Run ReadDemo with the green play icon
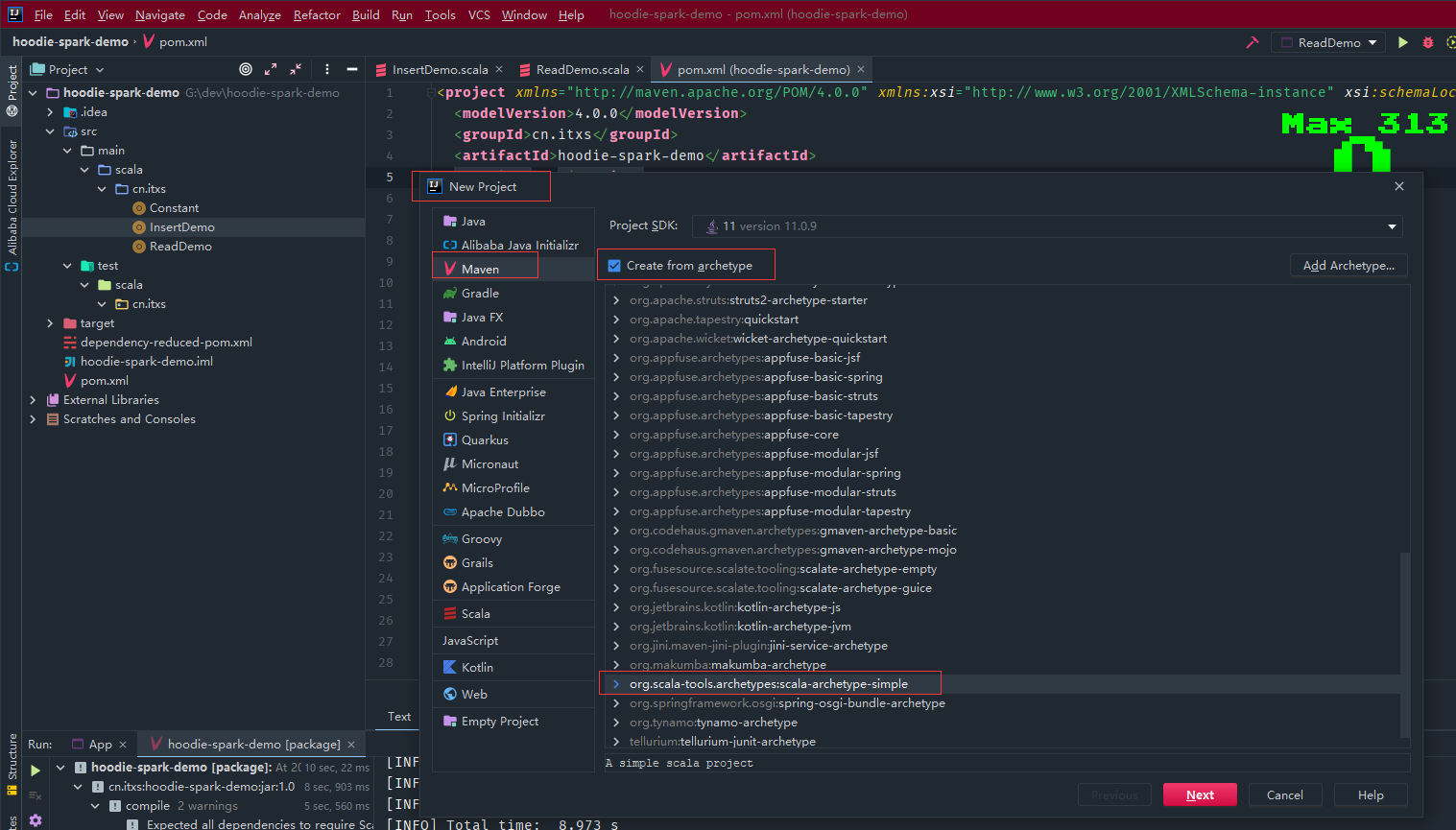Image resolution: width=1456 pixels, height=830 pixels. coord(1403,42)
